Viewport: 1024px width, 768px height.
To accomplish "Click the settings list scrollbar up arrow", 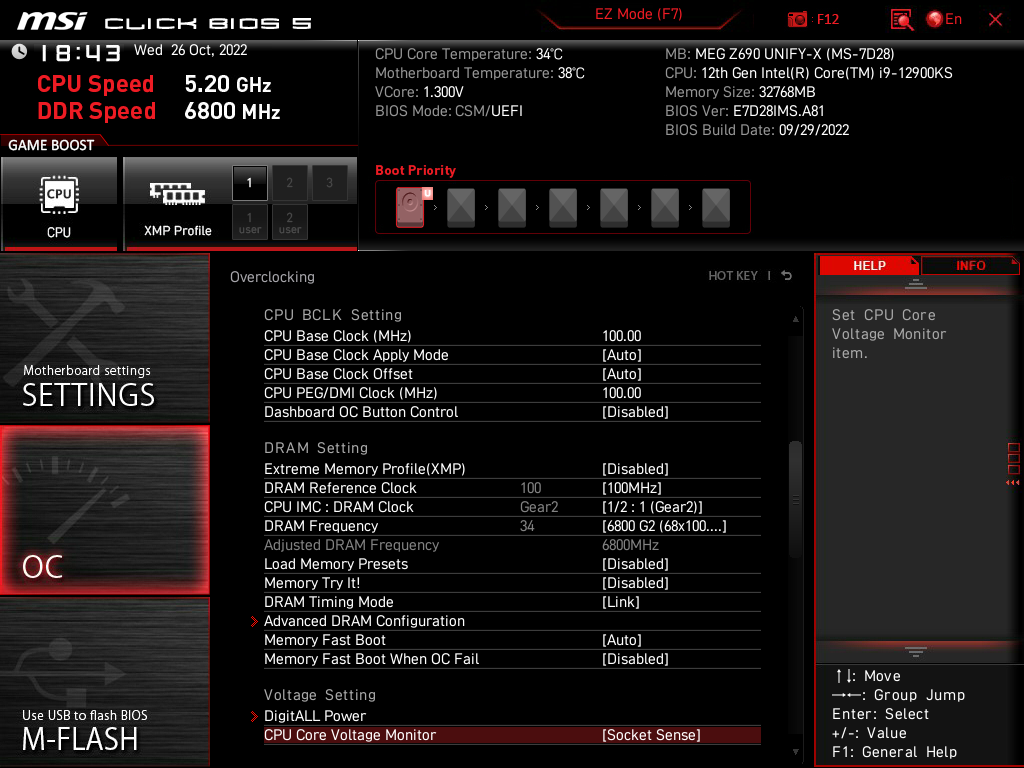I will 795,319.
